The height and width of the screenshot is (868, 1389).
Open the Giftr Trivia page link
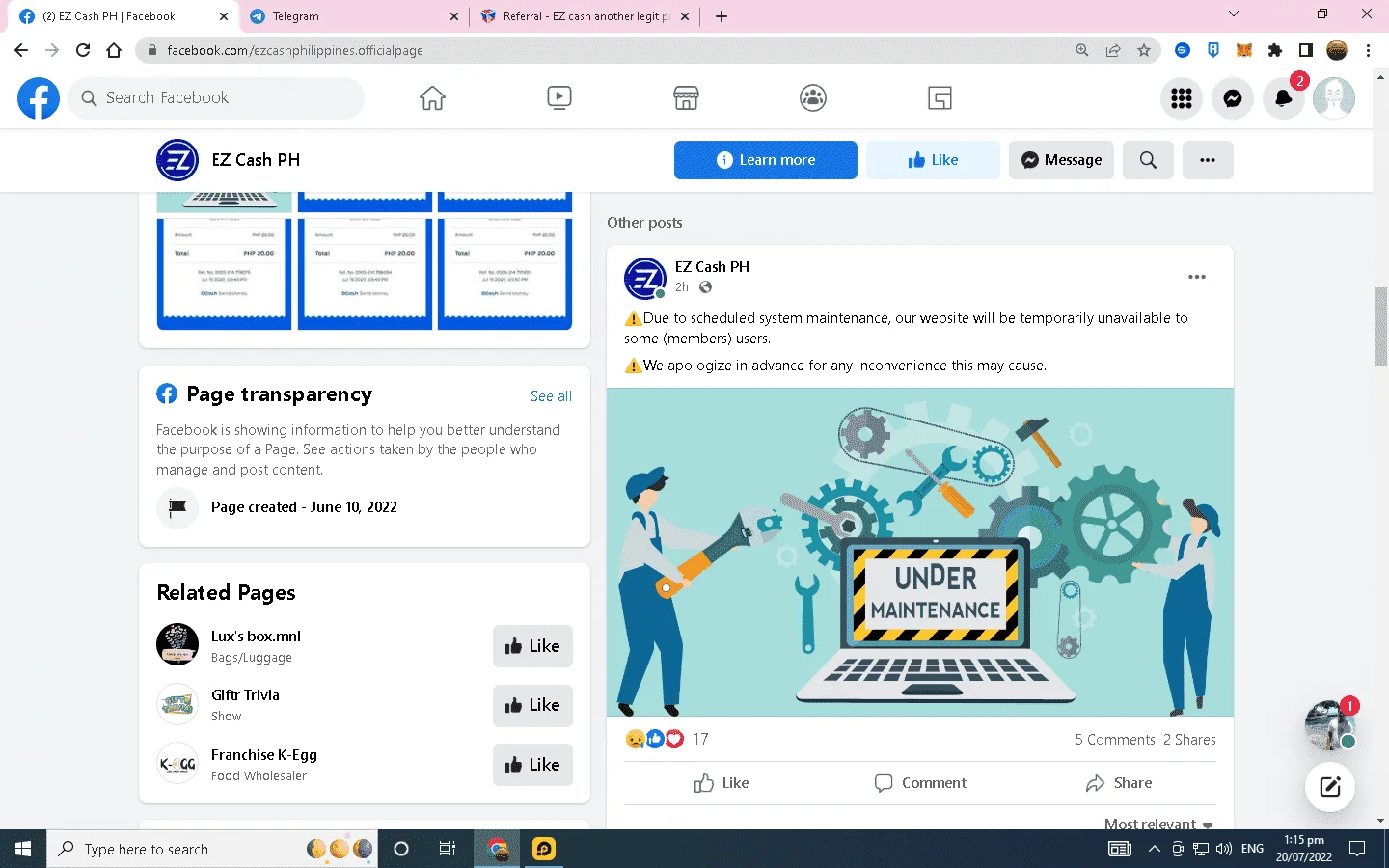click(245, 695)
